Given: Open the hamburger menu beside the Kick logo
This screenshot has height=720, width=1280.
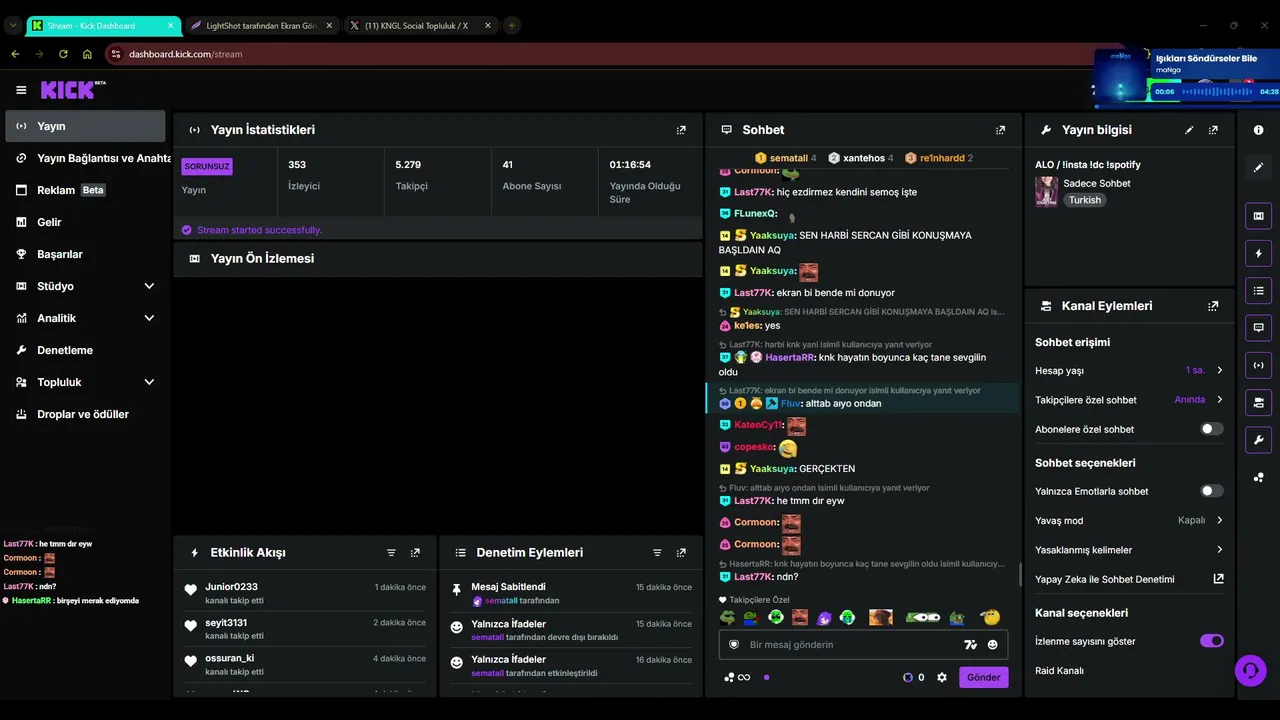Looking at the screenshot, I should point(21,90).
